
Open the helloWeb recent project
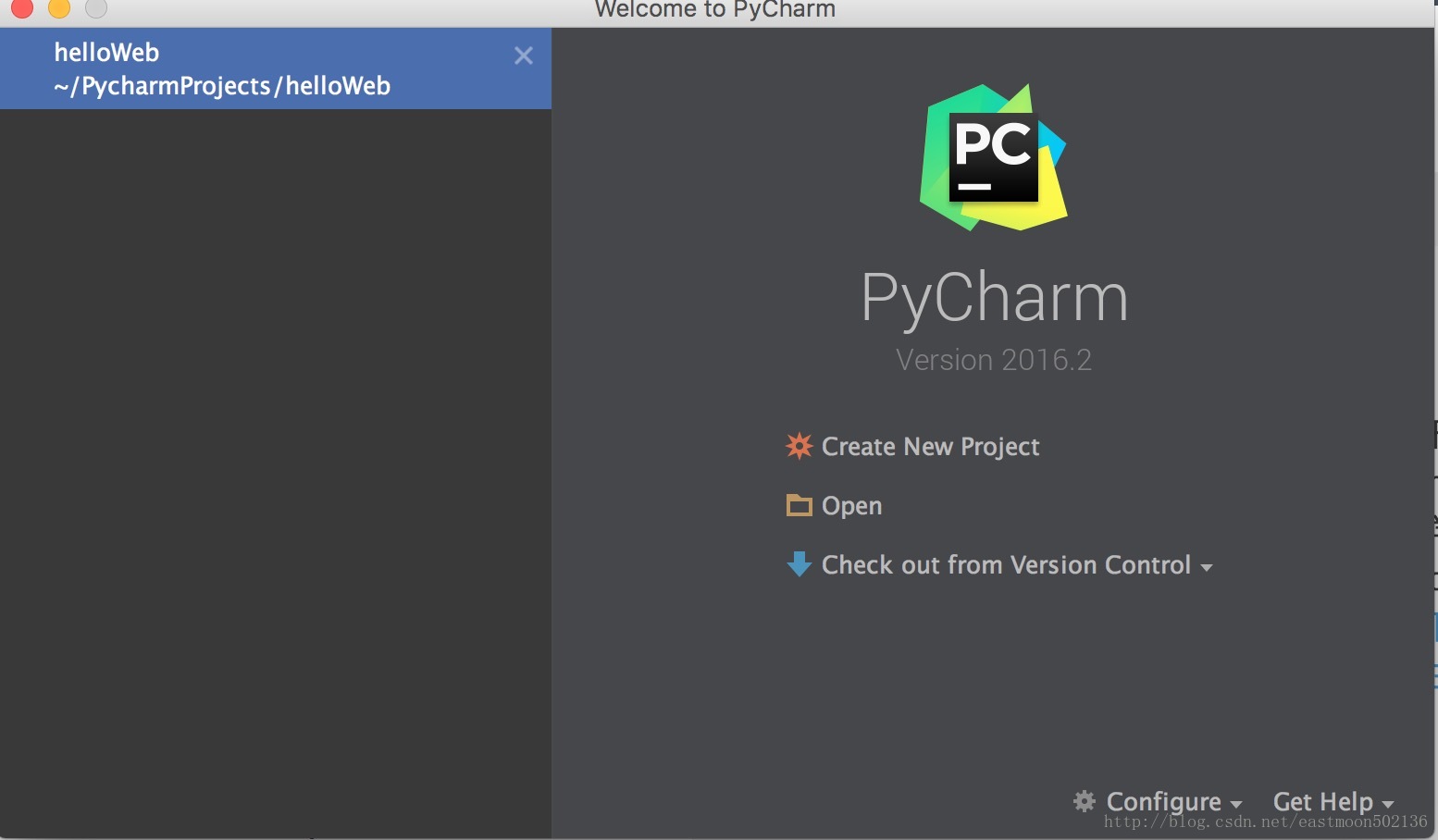pos(276,68)
